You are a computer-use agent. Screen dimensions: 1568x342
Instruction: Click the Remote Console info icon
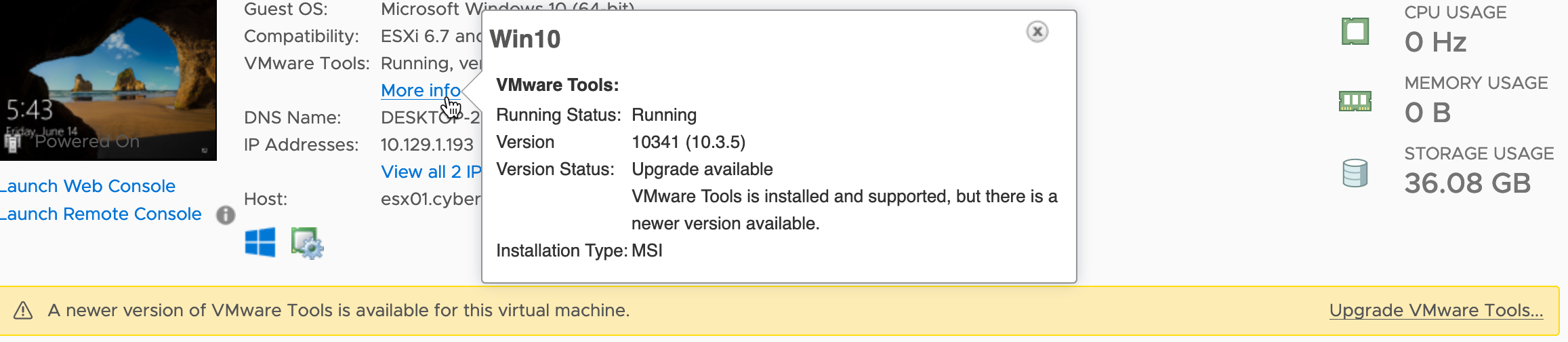(226, 215)
